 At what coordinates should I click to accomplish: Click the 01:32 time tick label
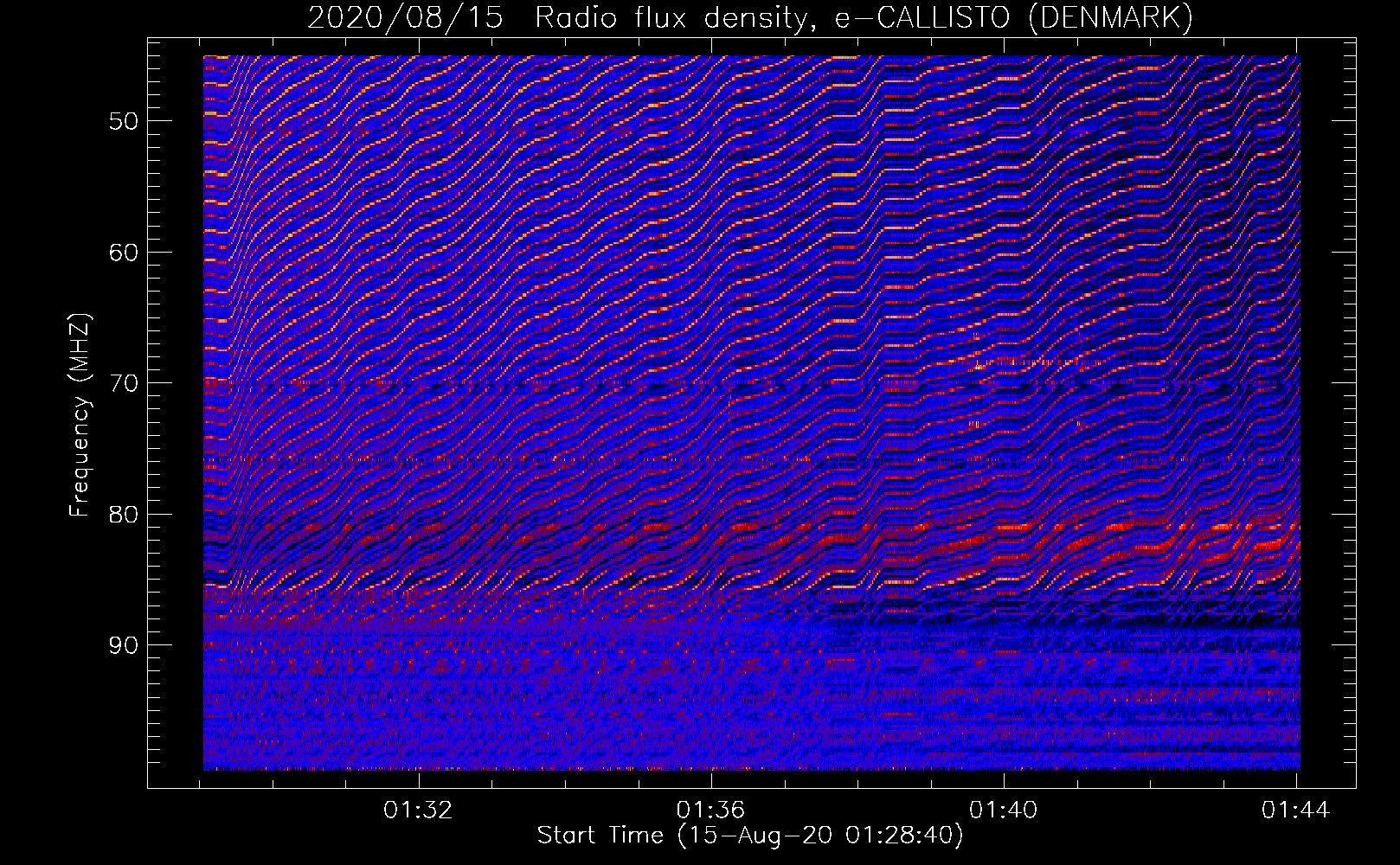point(419,811)
